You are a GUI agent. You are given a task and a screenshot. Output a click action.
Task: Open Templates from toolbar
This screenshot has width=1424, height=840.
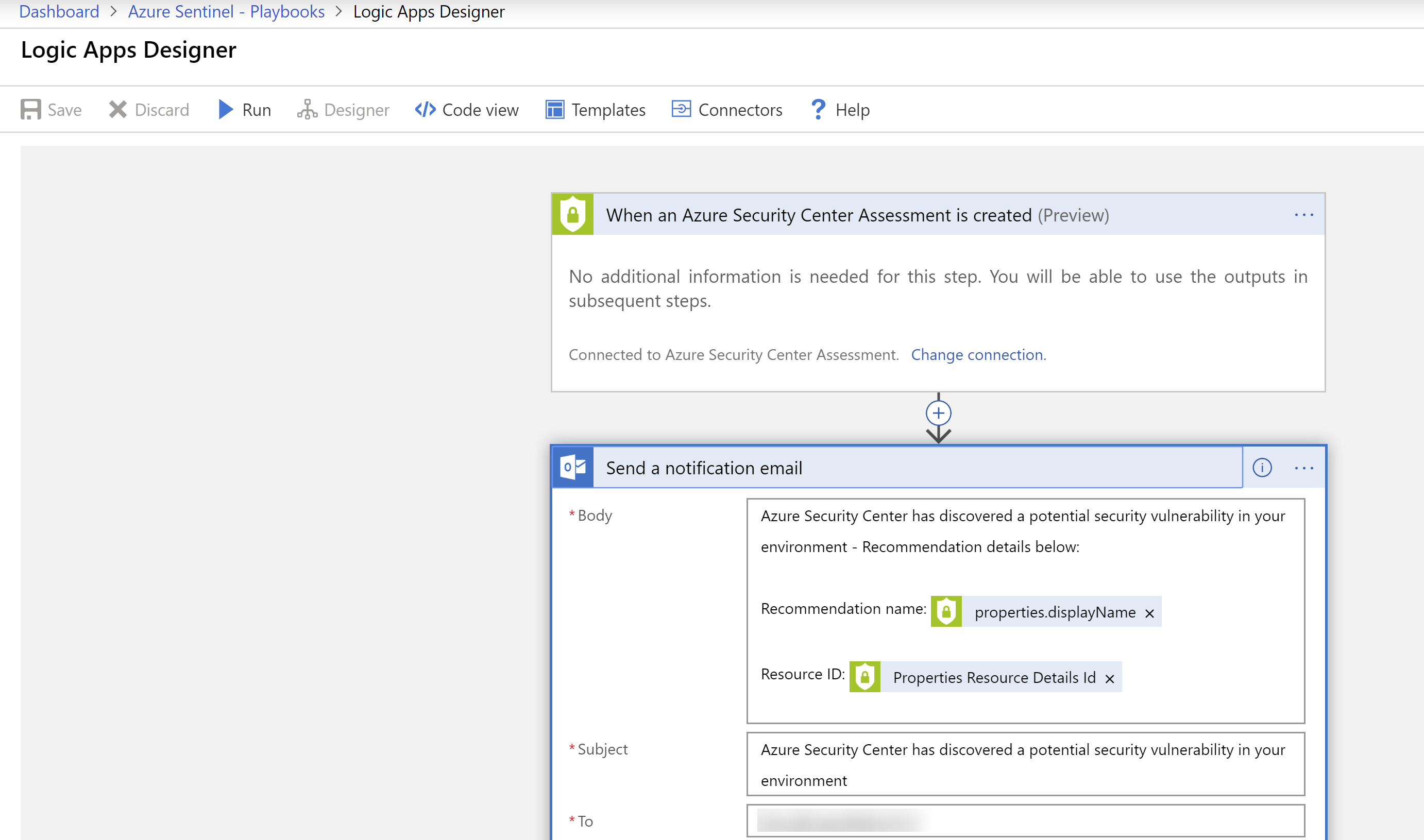pos(608,110)
